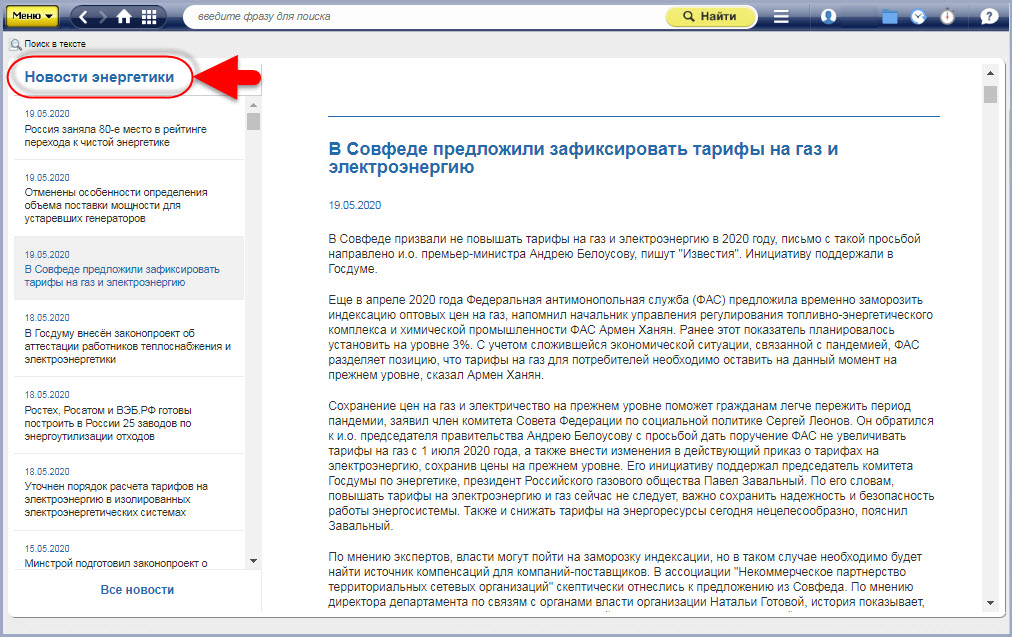
Task: Open the Новости энергетики section heading
Action: click(x=99, y=77)
